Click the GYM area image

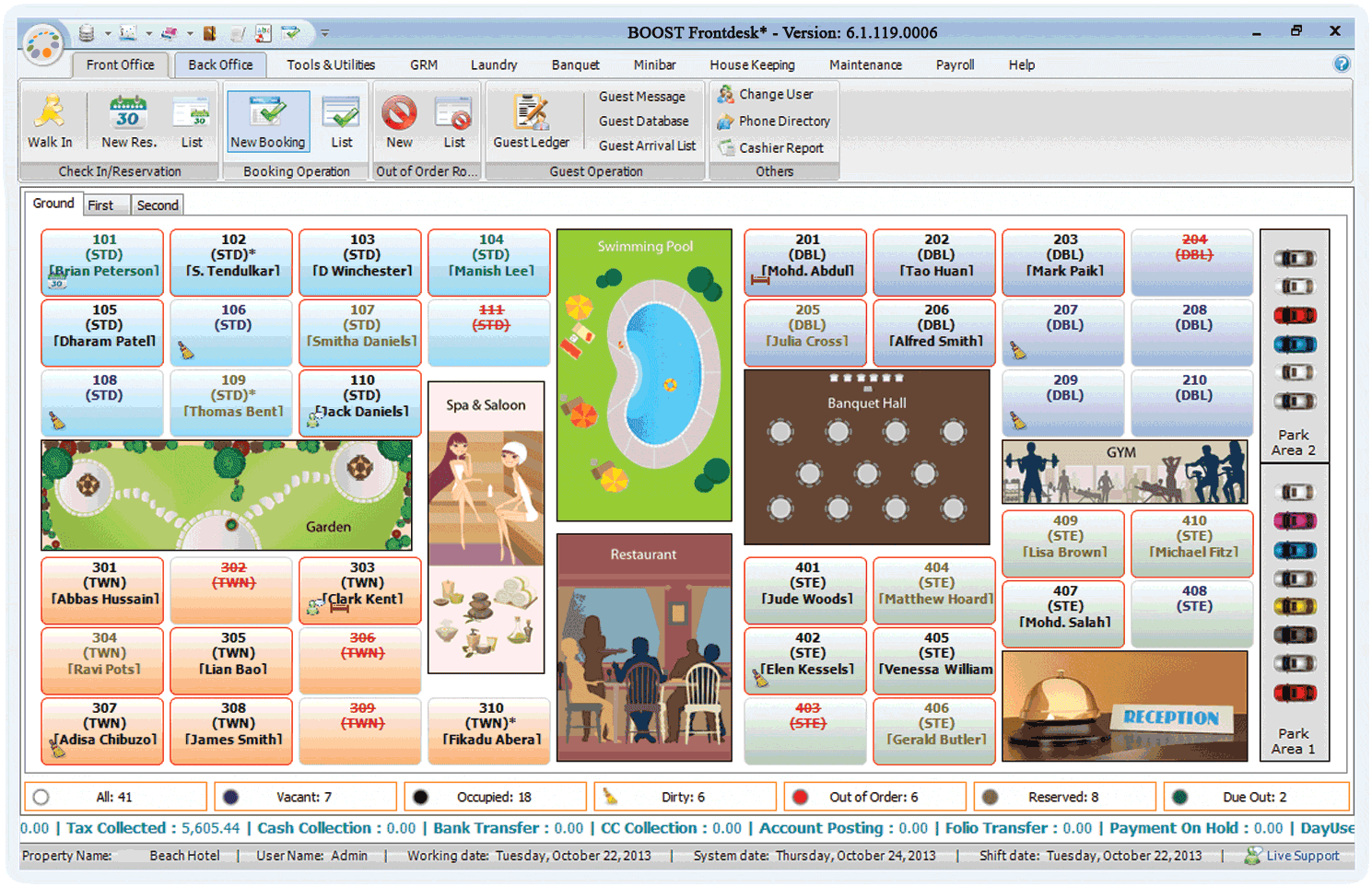click(x=1125, y=473)
